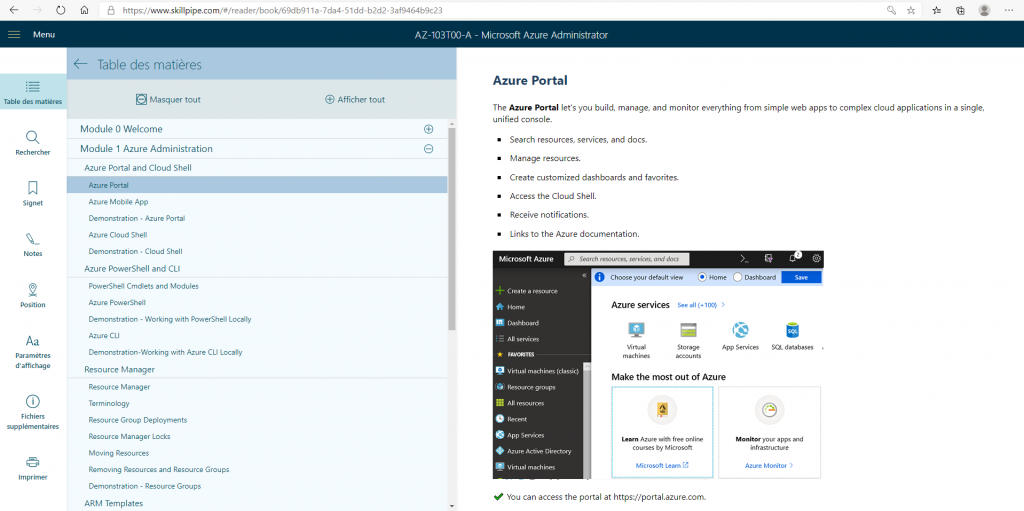Click the AZ-103T00-A book title in header
1024x511 pixels.
coord(511,35)
